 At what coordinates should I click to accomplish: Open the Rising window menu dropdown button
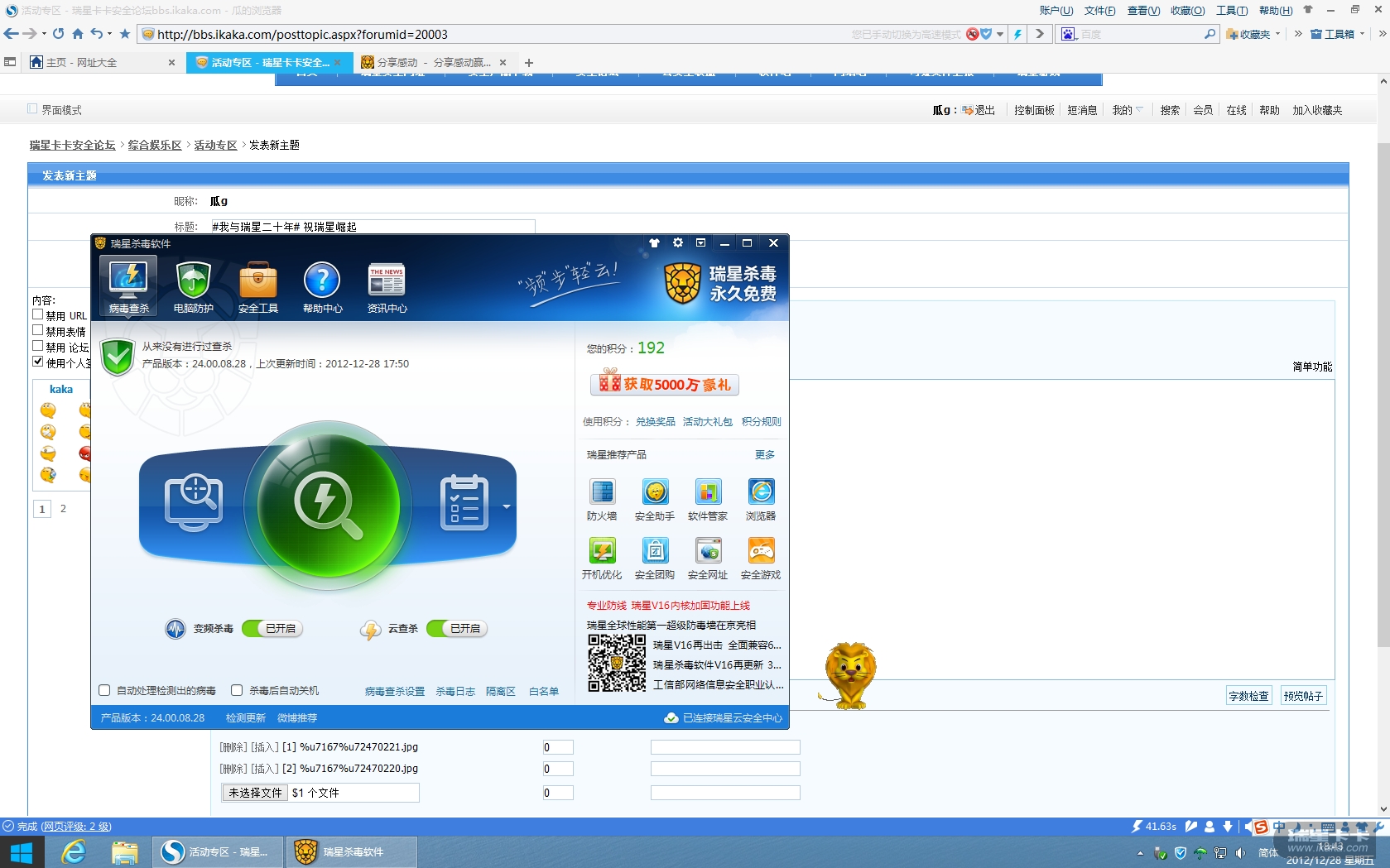[700, 243]
